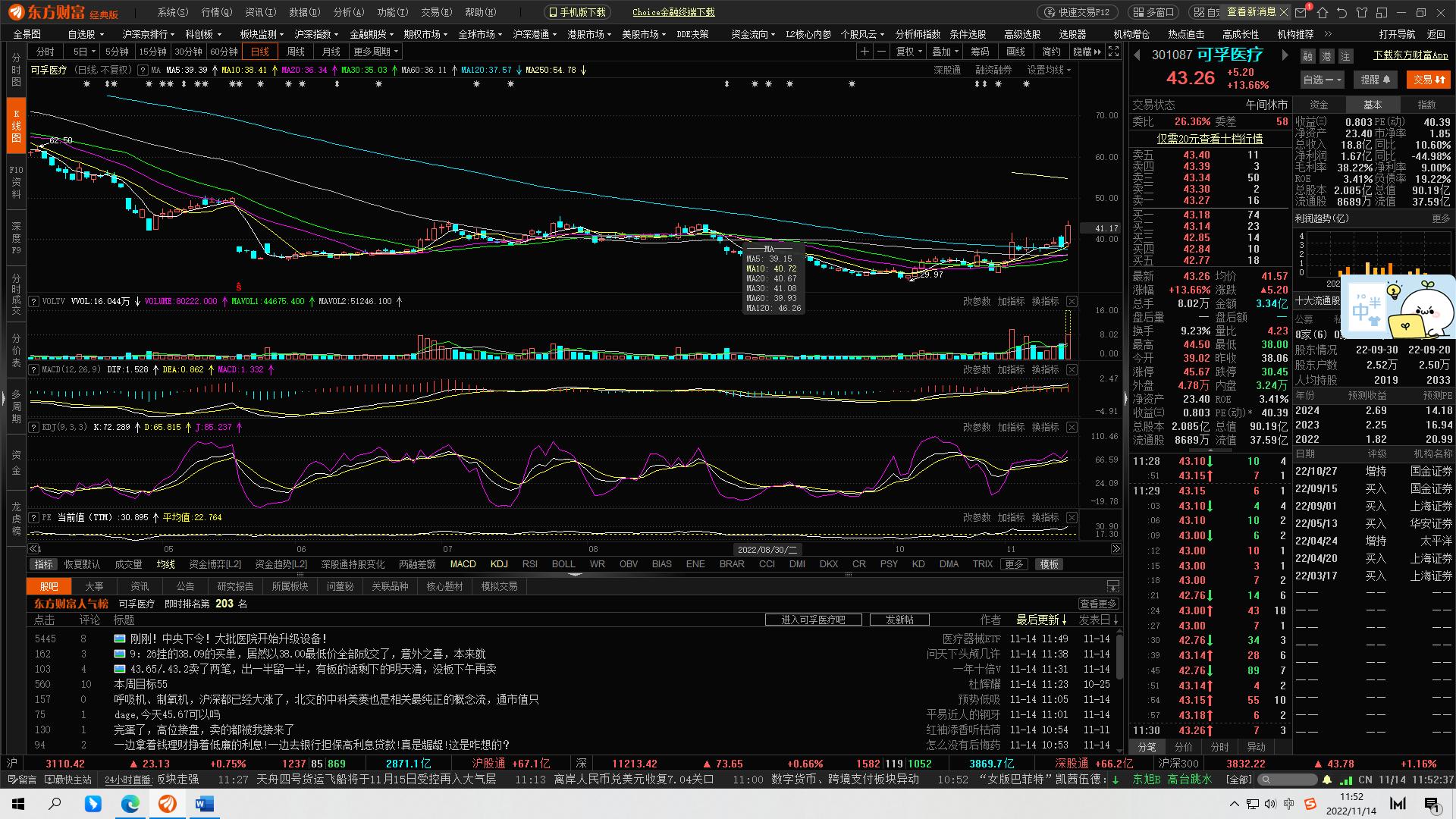
Task: Go to the next stock arrow
Action: (1285, 55)
